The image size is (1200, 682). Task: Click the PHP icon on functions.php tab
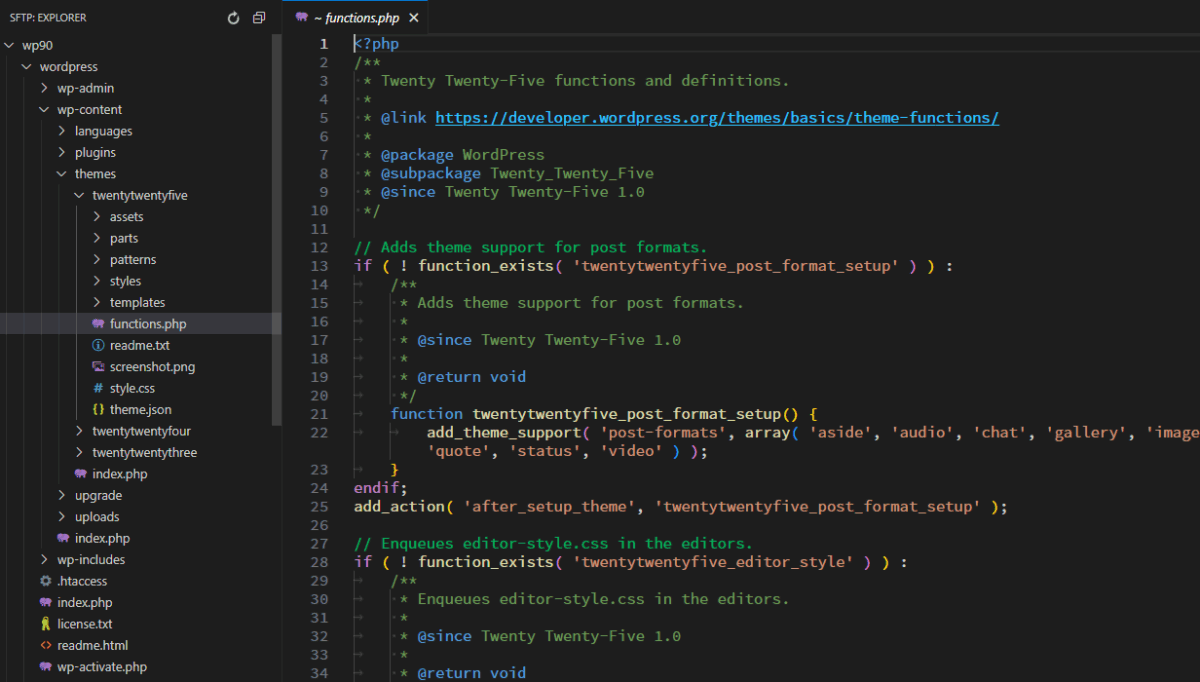(x=301, y=18)
